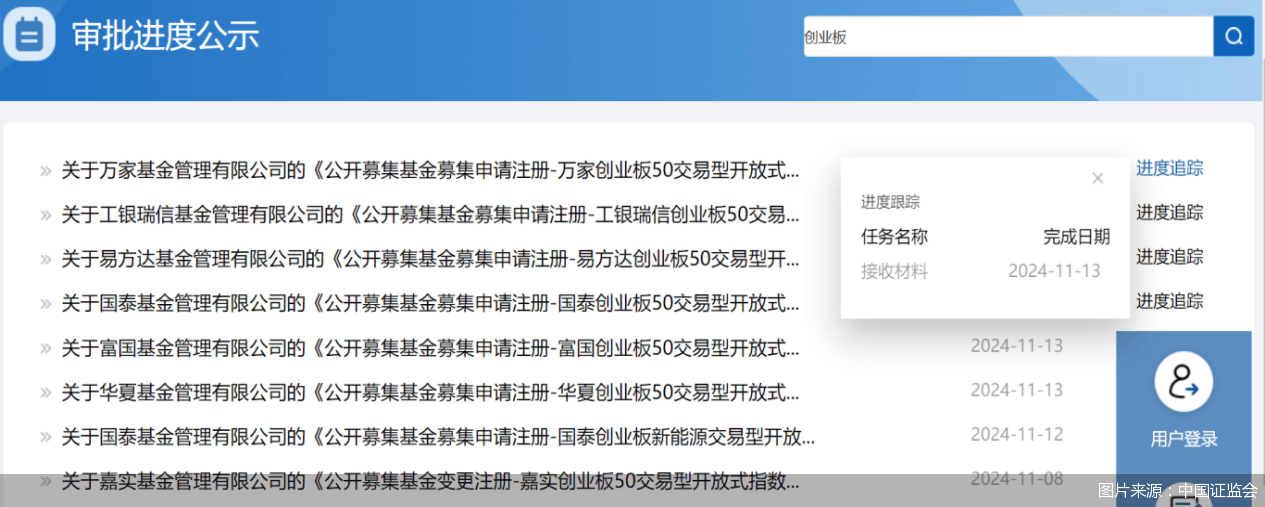Click the 2024-11-13 date in 富国 row
Screen dimensions: 1265x507
click(x=1017, y=346)
